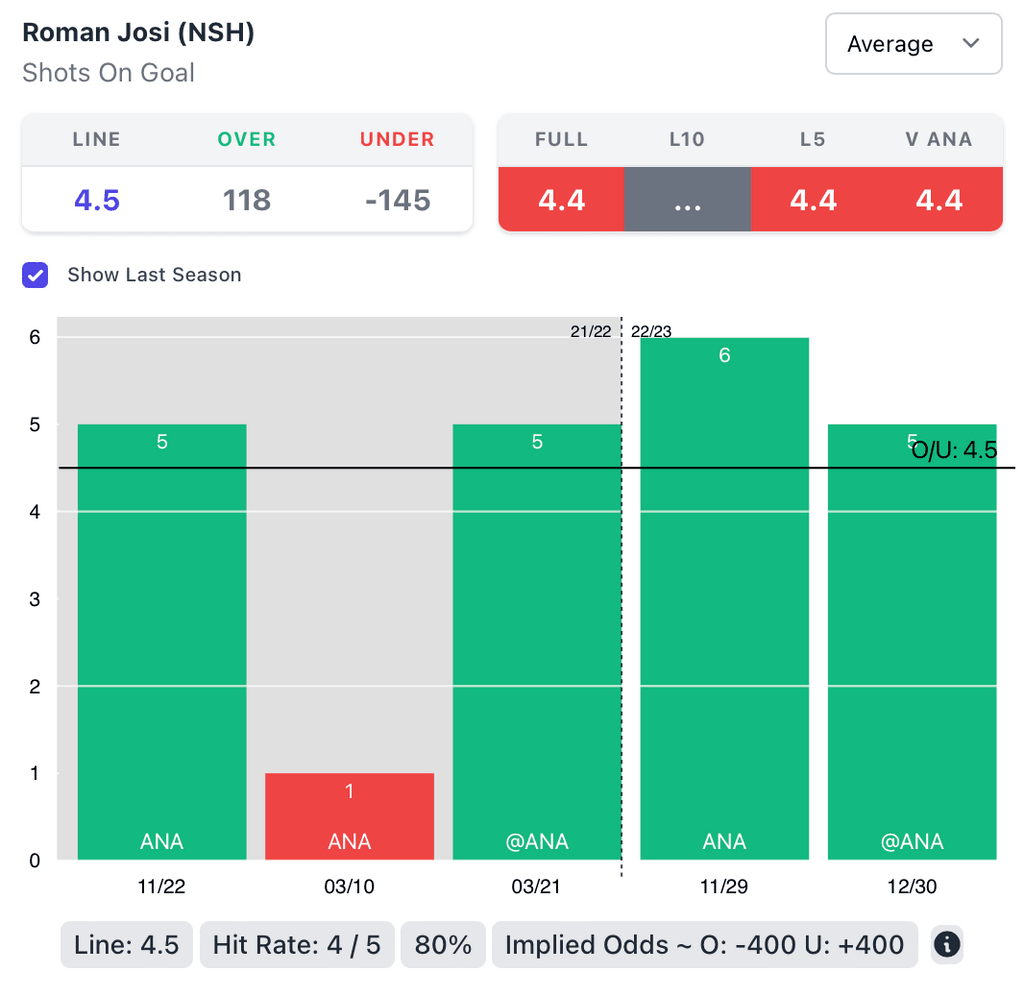The width and height of the screenshot is (1024, 993).
Task: Click the line value 4.5
Action: tap(97, 200)
